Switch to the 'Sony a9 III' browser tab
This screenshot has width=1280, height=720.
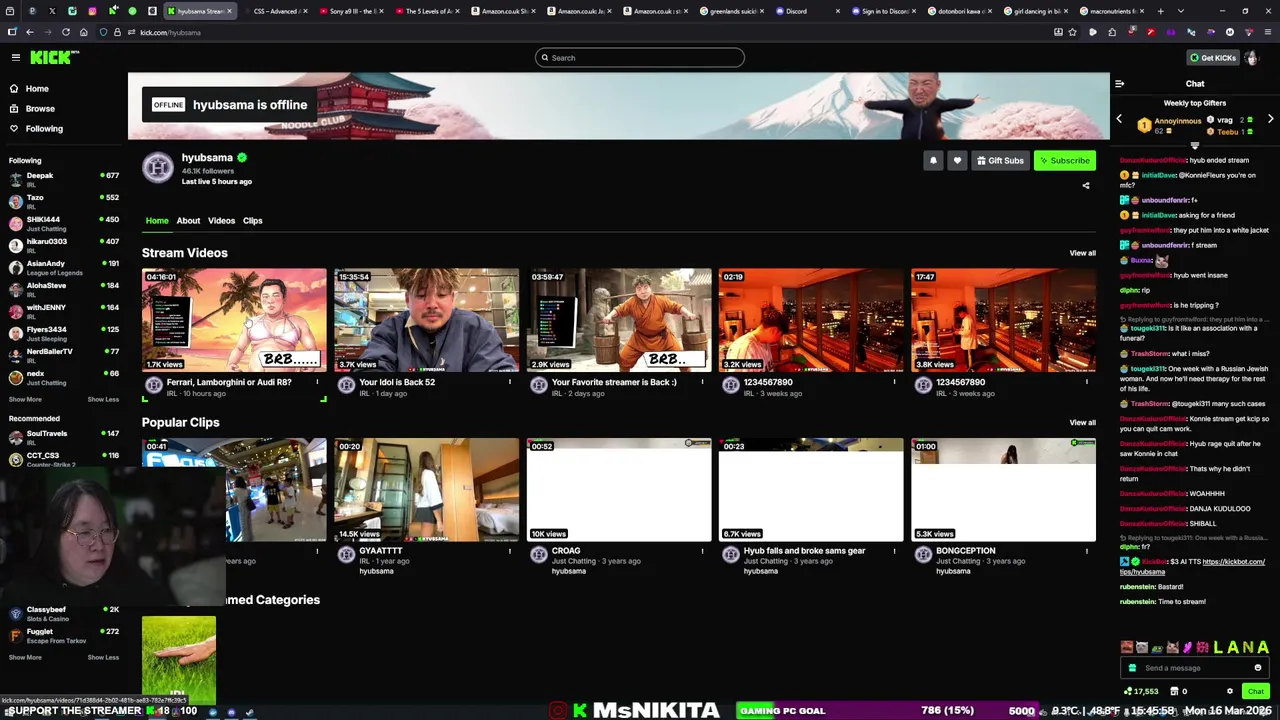coord(353,11)
